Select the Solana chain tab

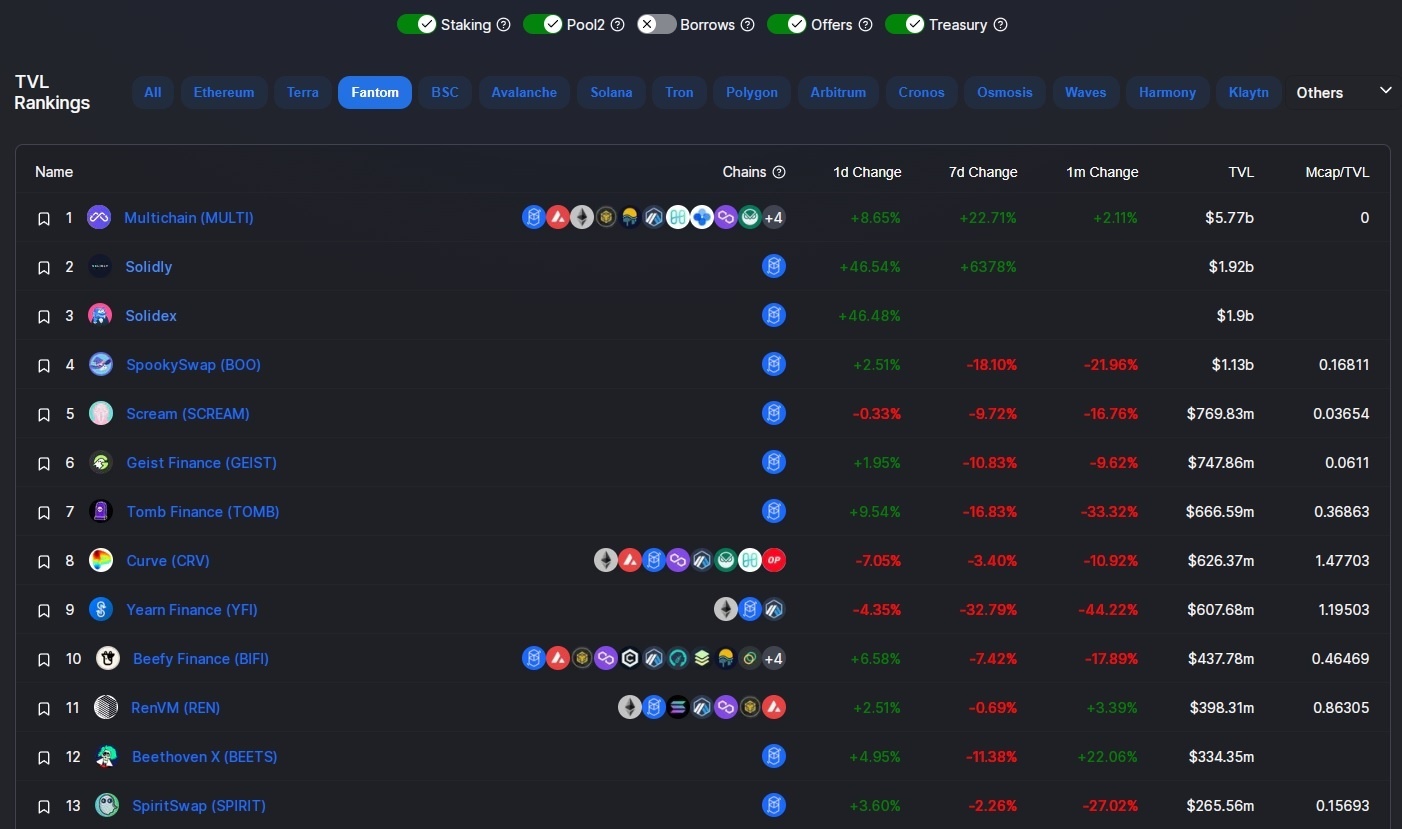[x=611, y=92]
